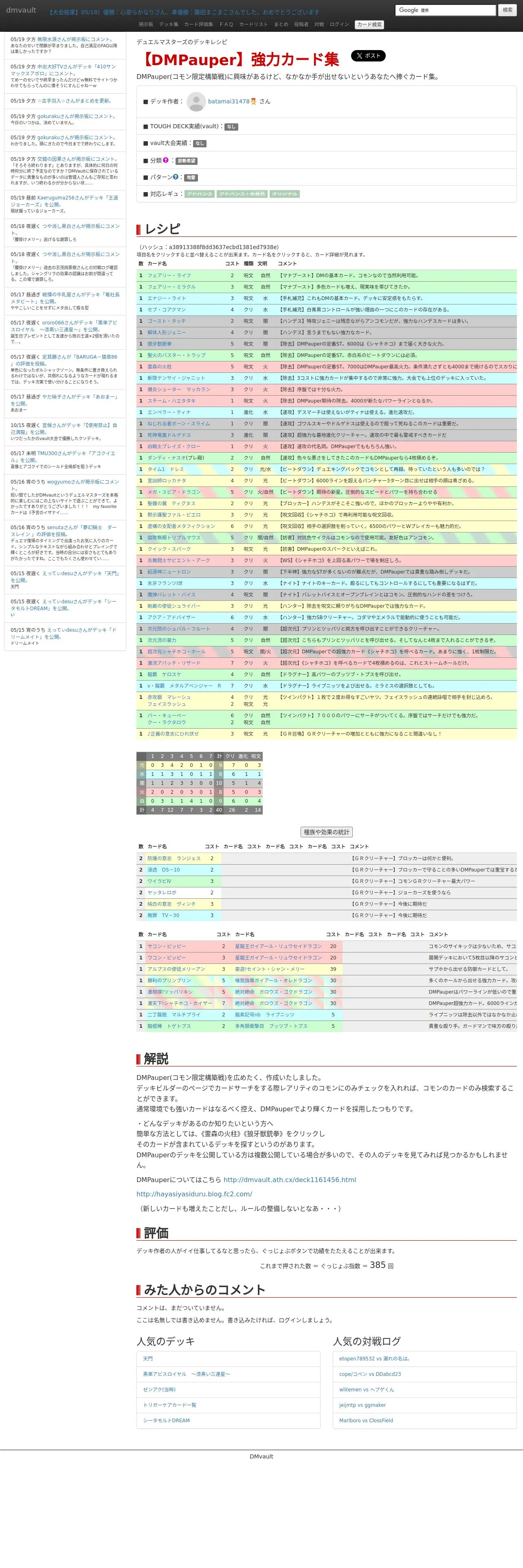Open card ゴースト・タッチ
This screenshot has height=1568, width=523.
pyautogui.click(x=167, y=321)
